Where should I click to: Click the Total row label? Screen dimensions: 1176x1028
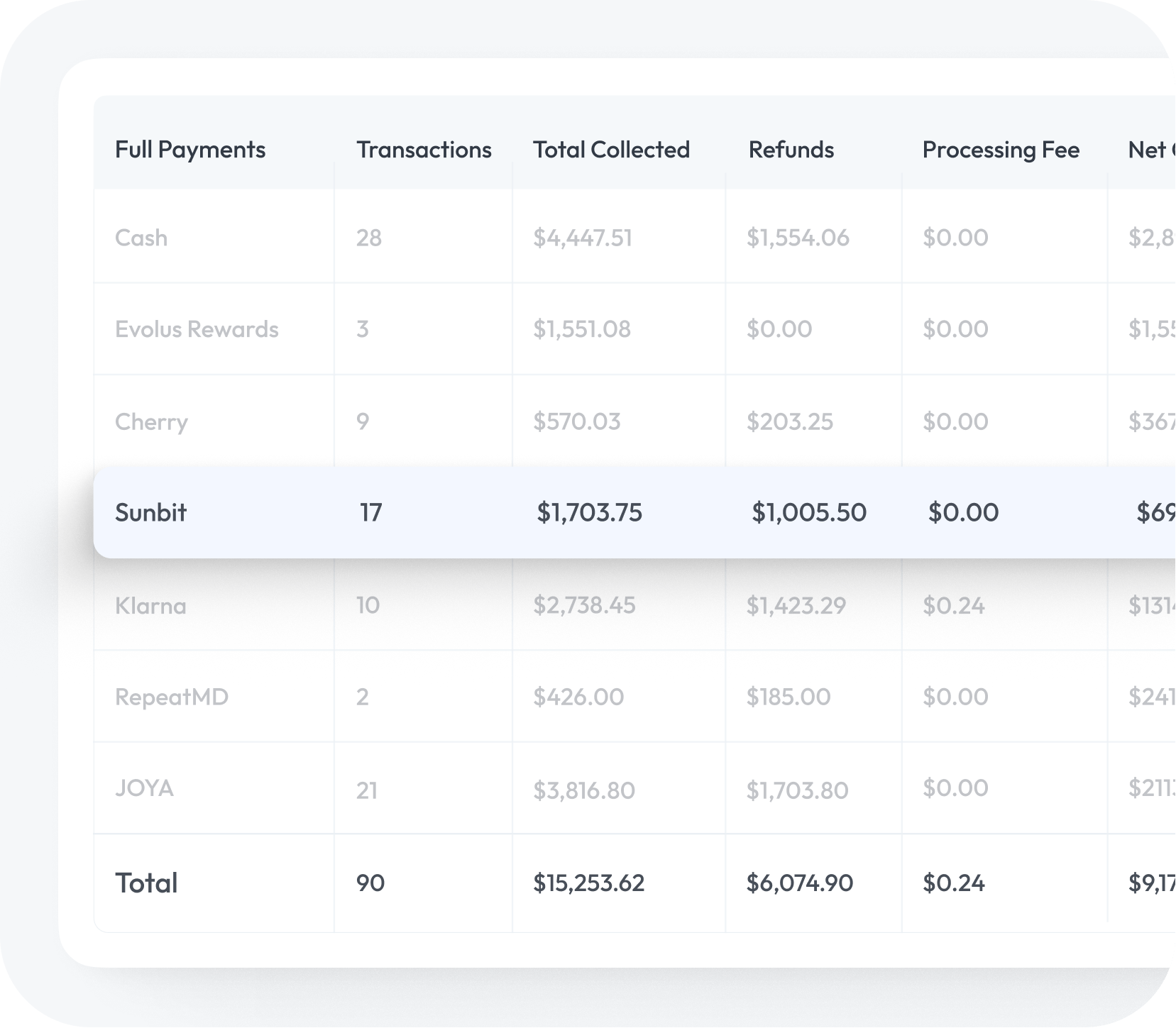[146, 883]
